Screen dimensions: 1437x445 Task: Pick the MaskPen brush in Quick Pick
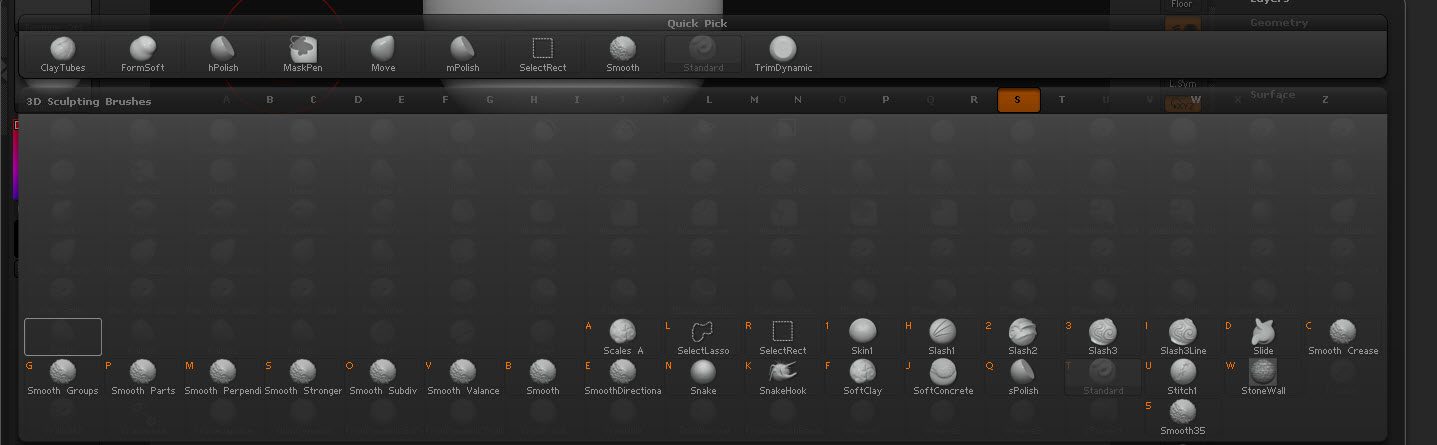point(303,54)
